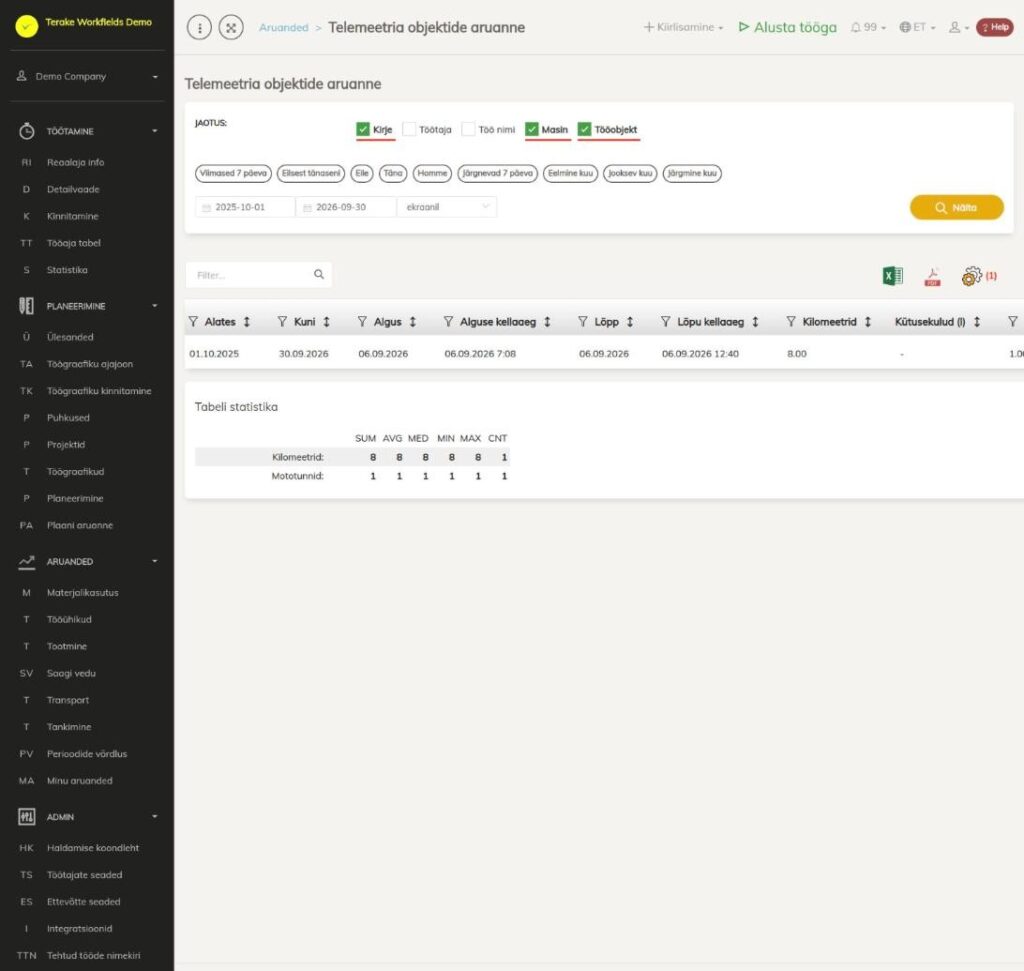The height and width of the screenshot is (971, 1024).
Task: Click the filter funnel for Alates column
Action: point(193,321)
